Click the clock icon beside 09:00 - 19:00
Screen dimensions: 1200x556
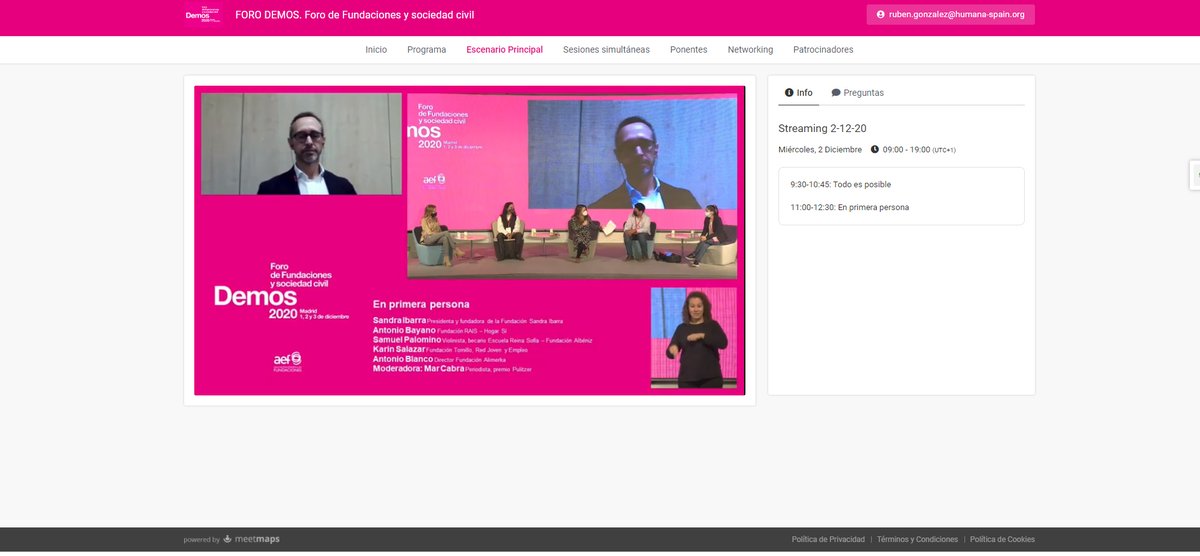pos(875,150)
